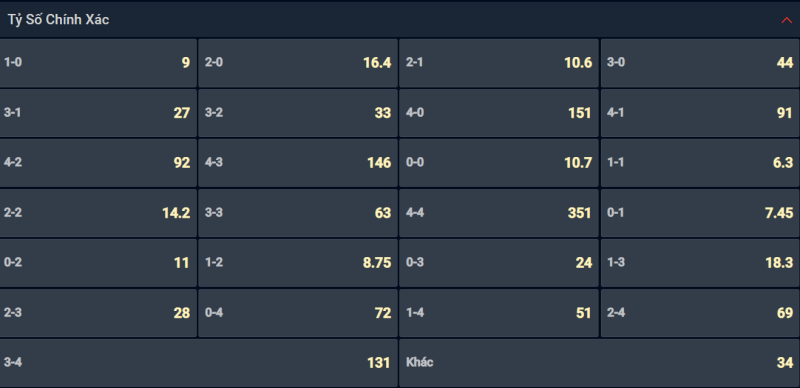Pick the 0-4 score at 72
800x388 pixels.
297,313
